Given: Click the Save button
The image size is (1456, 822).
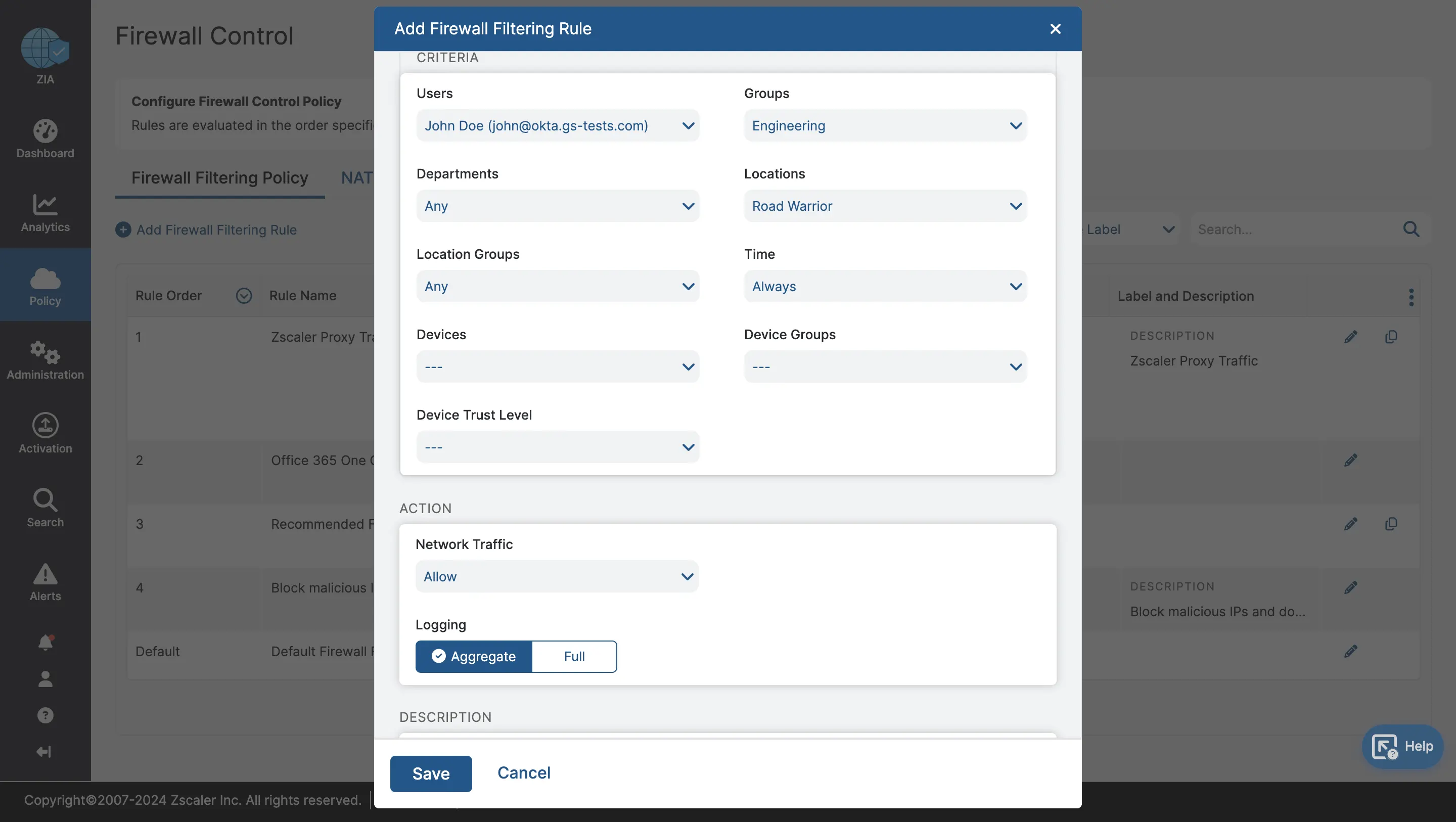Looking at the screenshot, I should coord(431,773).
